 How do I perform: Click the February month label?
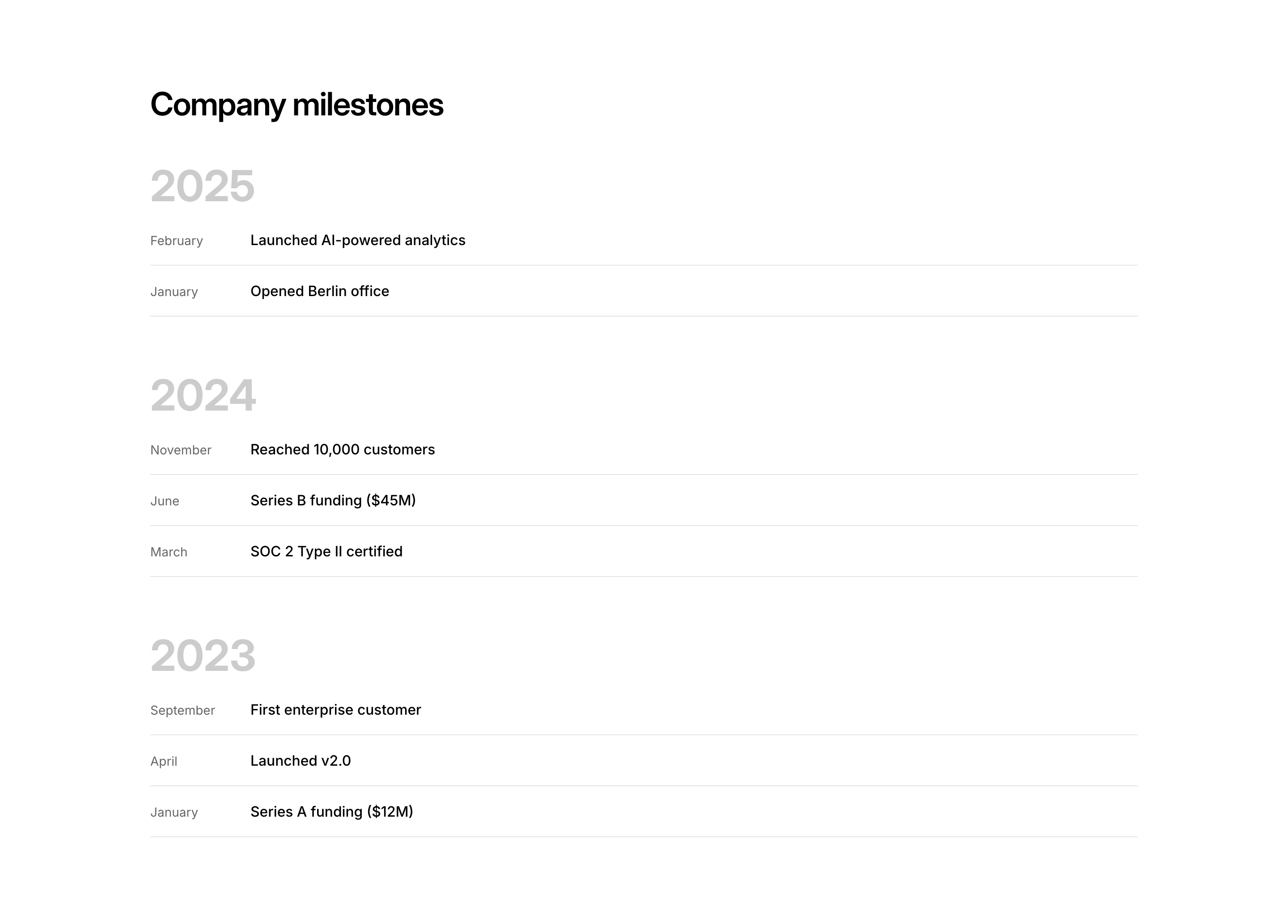(x=176, y=241)
